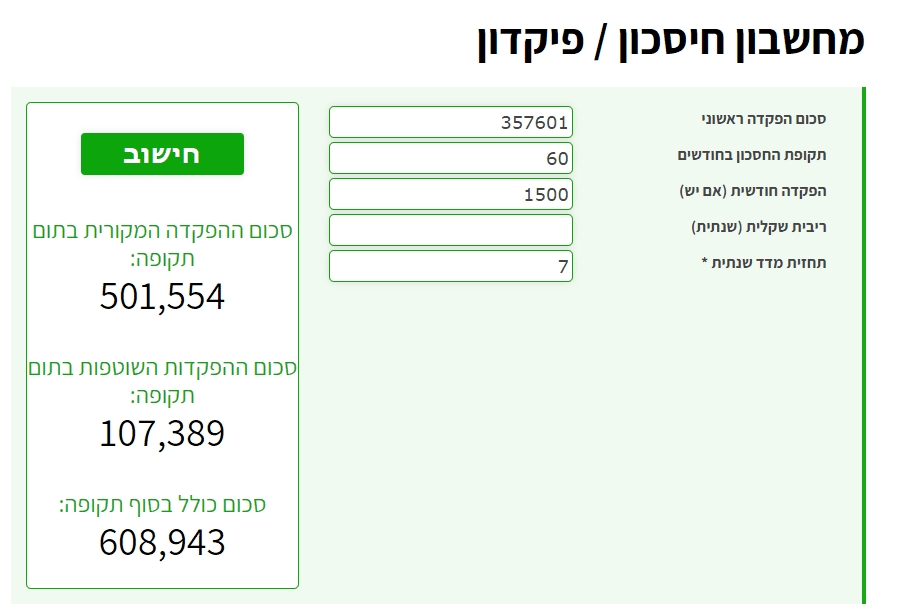Image resolution: width=906 pixels, height=613 pixels.
Task: Click the סכום כולל בסוף תקופה heading
Action: (x=162, y=505)
